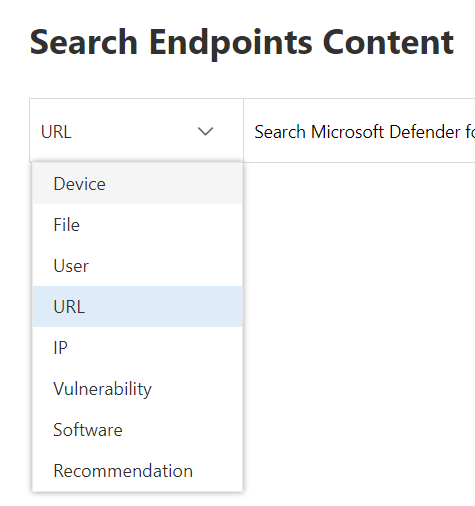Change category to User entity
The height and width of the screenshot is (506, 475).
pos(137,266)
